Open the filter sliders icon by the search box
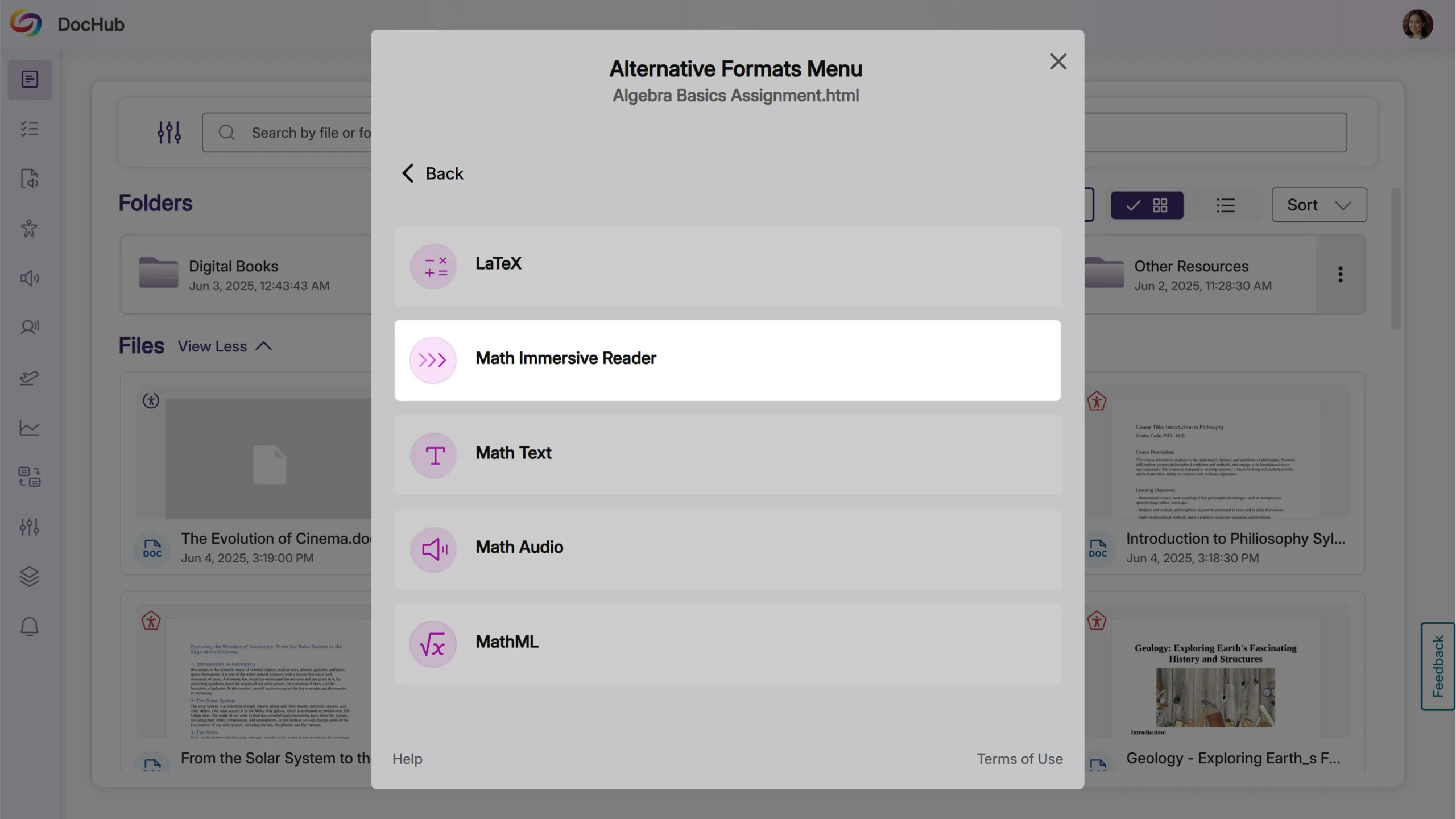Viewport: 1456px width, 819px height. pos(169,133)
